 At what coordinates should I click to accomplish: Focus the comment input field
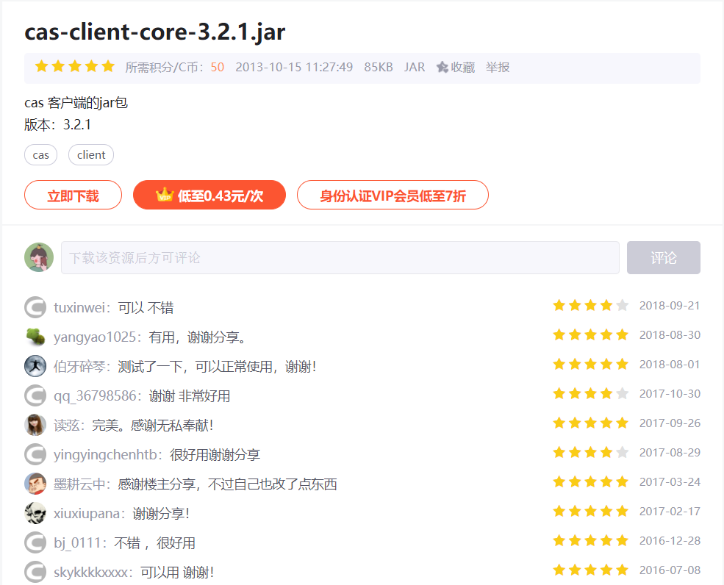(340, 257)
